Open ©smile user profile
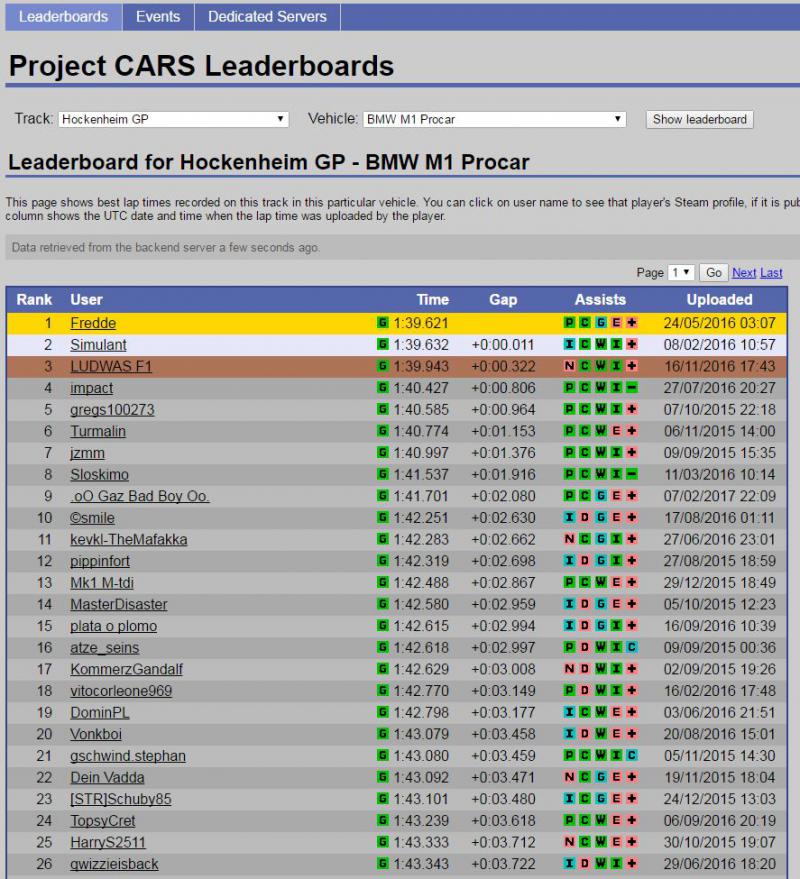This screenshot has height=879, width=800. [x=93, y=518]
